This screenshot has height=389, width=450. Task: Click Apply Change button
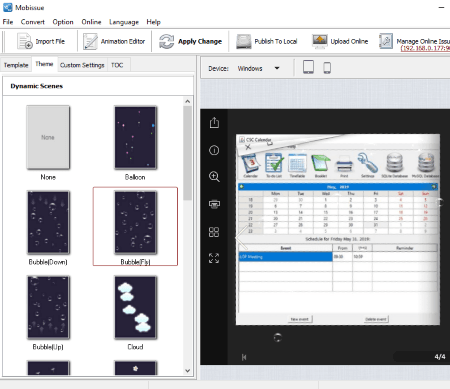coord(190,41)
